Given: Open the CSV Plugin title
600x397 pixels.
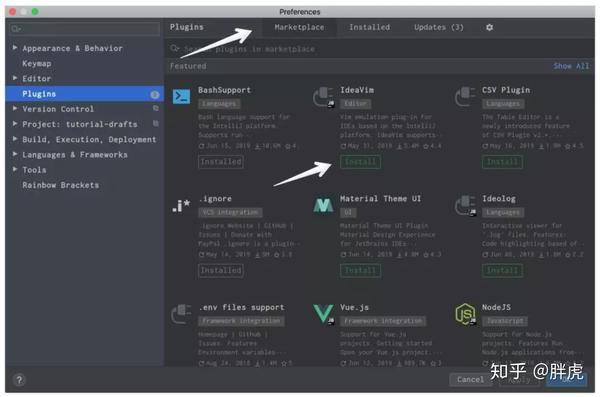Looking at the screenshot, I should [506, 90].
